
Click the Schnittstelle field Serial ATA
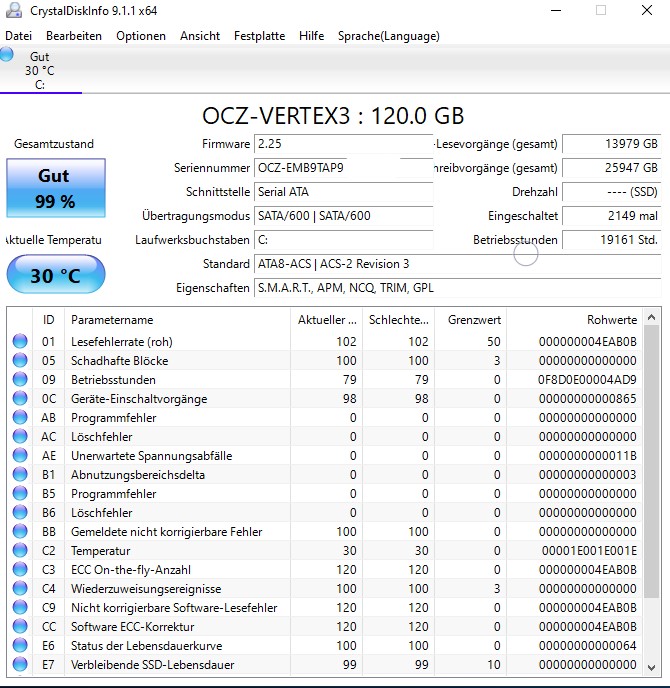(344, 192)
